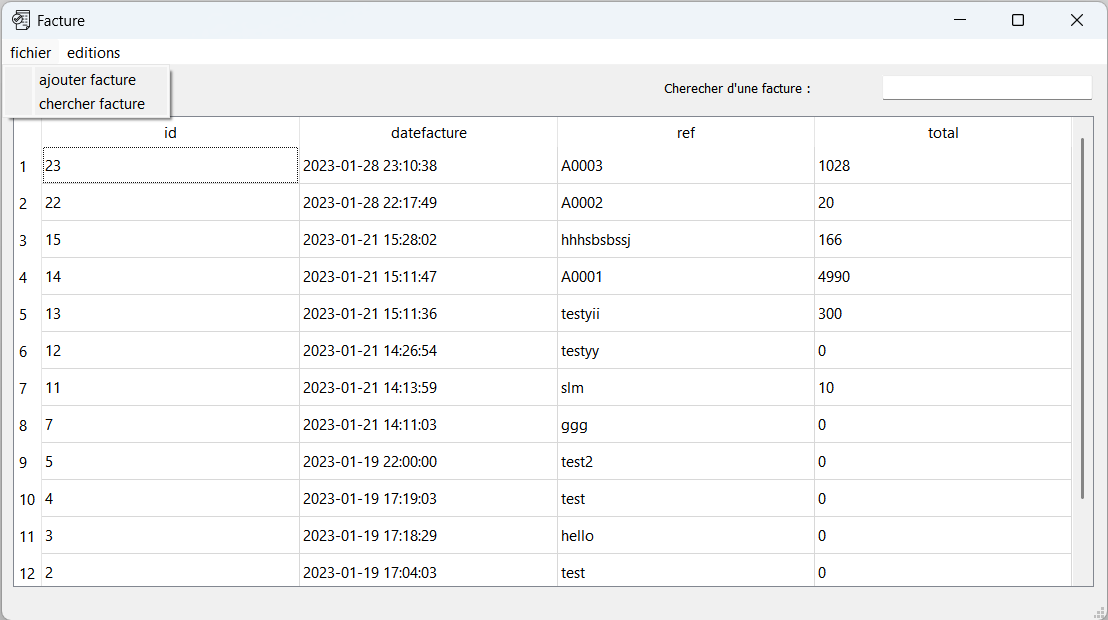Click the Facture search input field

pyautogui.click(x=986, y=88)
